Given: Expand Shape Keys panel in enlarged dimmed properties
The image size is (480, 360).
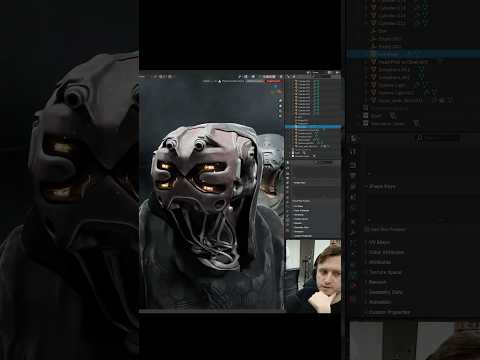Looking at the screenshot, I should (382, 187).
